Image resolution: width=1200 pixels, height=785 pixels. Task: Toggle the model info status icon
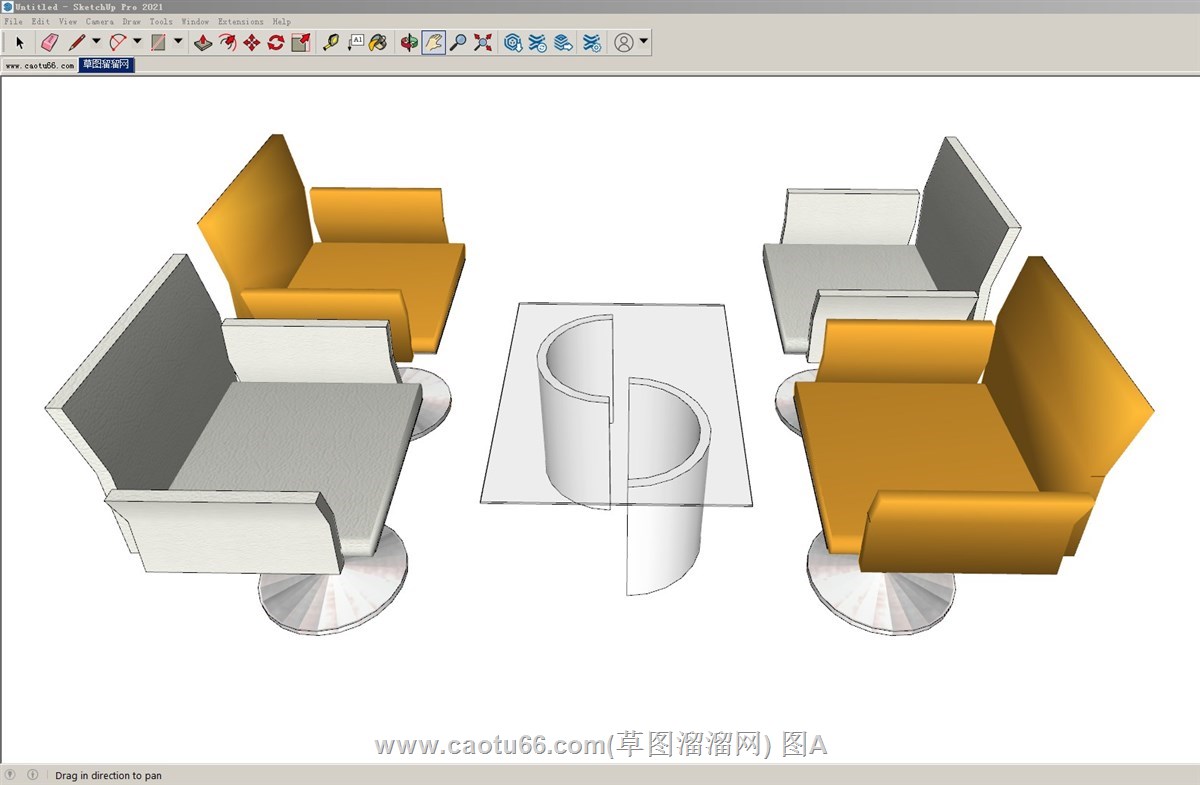(33, 775)
